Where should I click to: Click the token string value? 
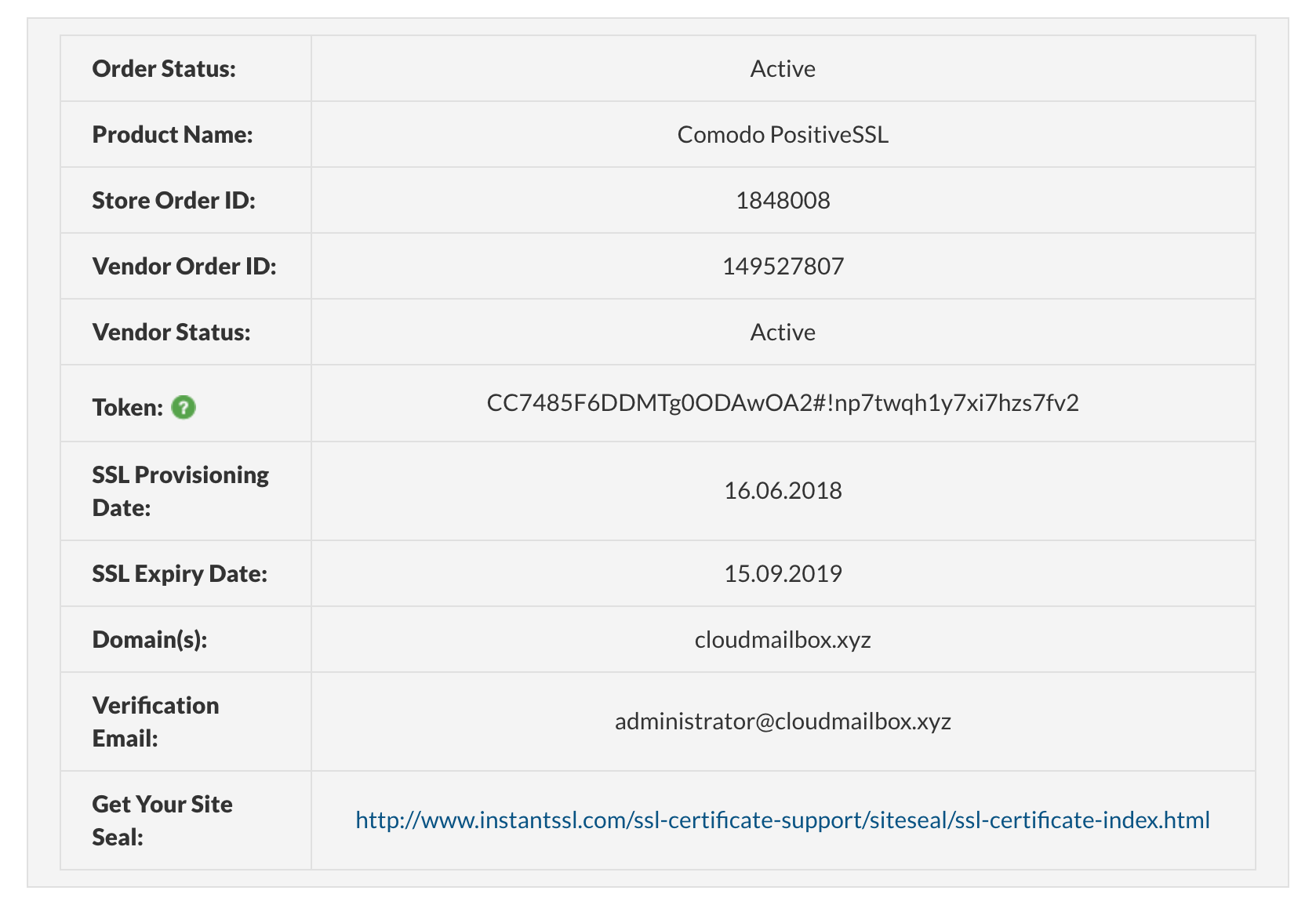coord(782,403)
